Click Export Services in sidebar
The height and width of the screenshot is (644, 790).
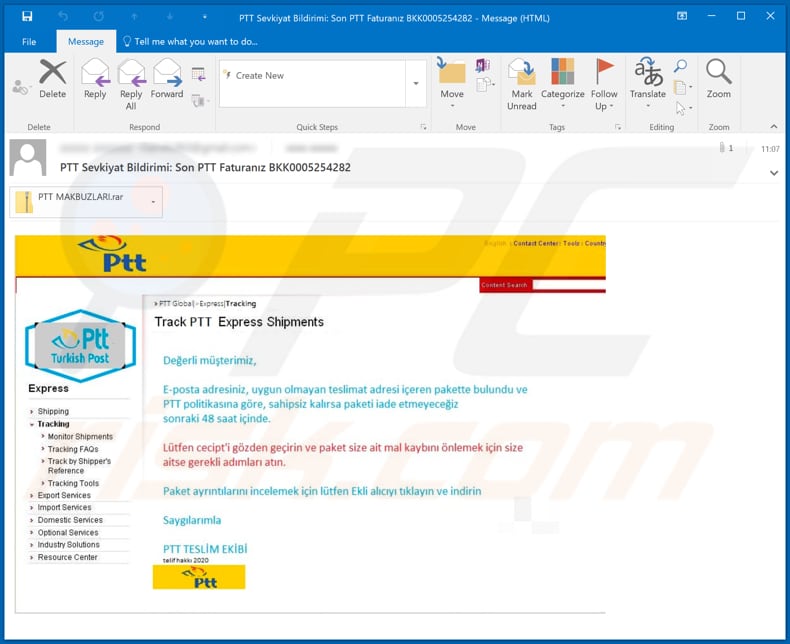point(64,496)
